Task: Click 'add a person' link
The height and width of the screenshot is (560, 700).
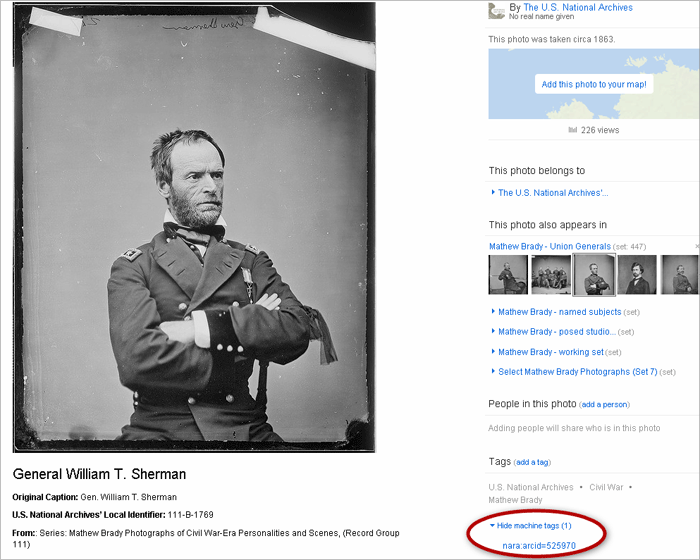Action: pos(604,405)
